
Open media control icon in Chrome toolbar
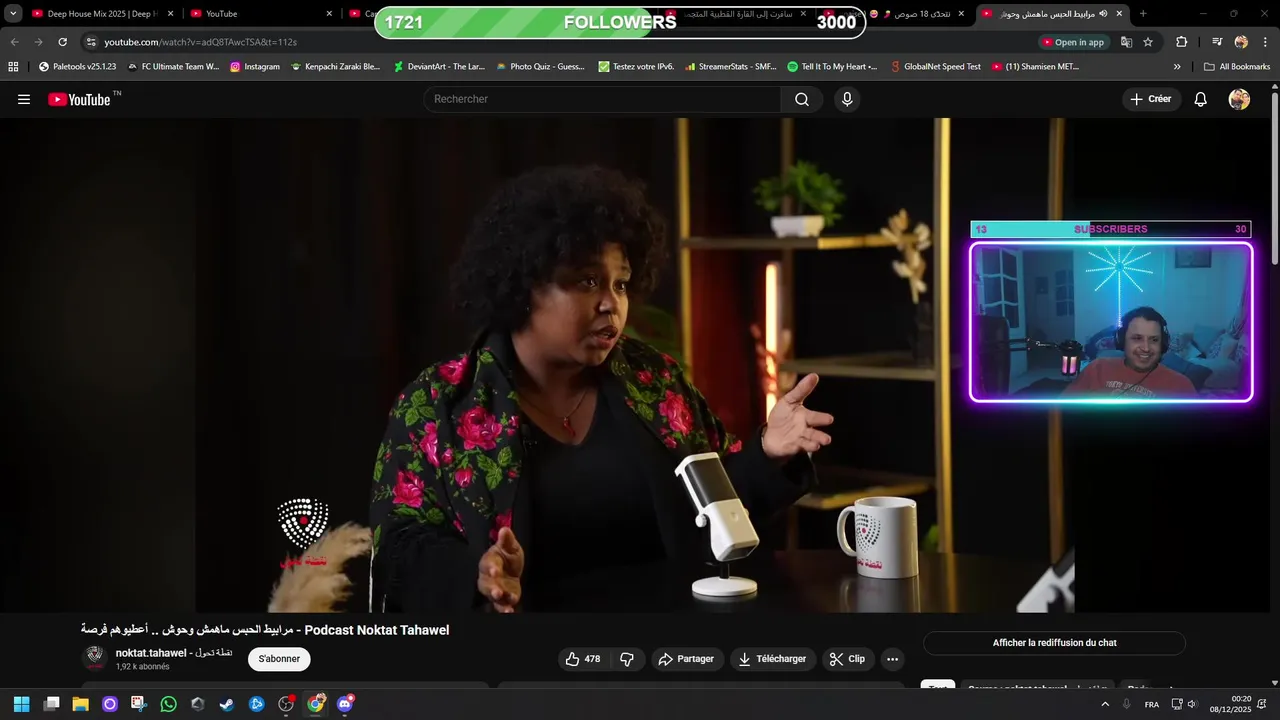click(x=1217, y=42)
